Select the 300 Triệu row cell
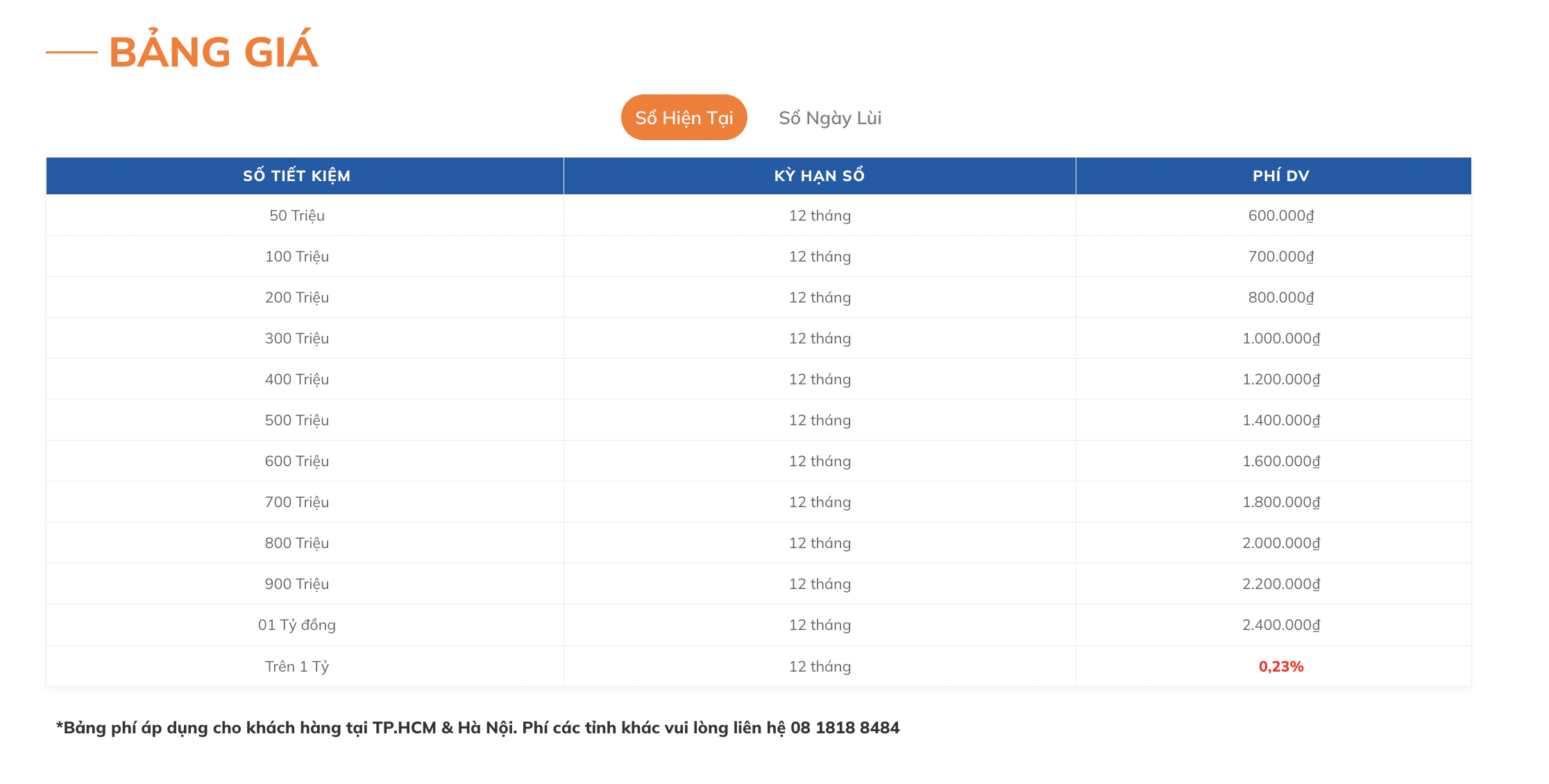 (297, 339)
